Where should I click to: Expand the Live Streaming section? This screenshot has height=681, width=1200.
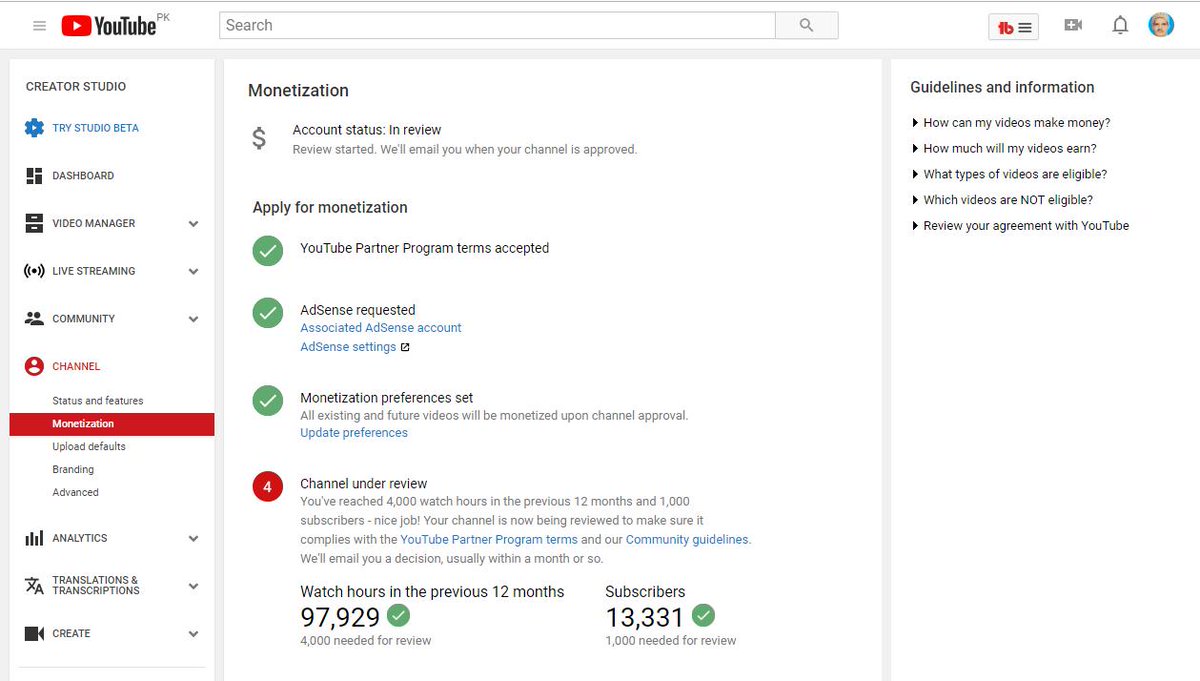pos(193,272)
